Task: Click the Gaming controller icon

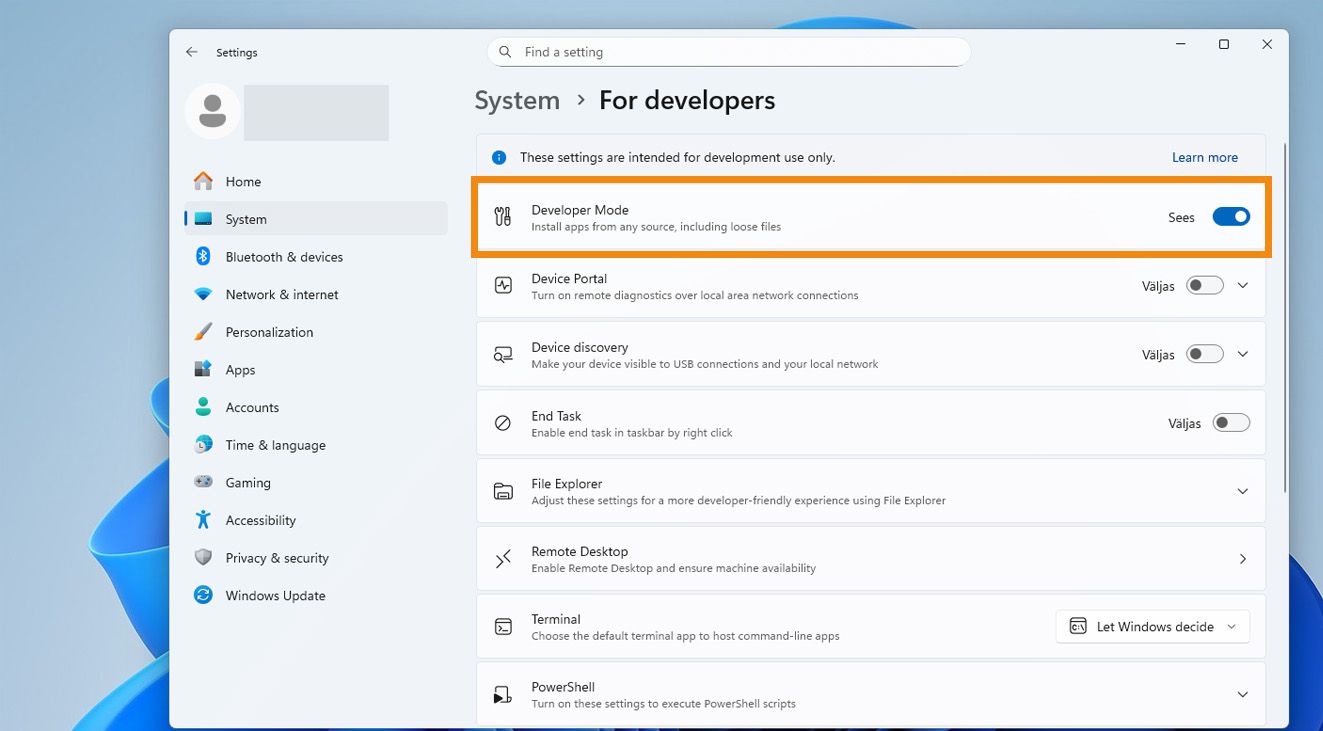Action: point(203,483)
